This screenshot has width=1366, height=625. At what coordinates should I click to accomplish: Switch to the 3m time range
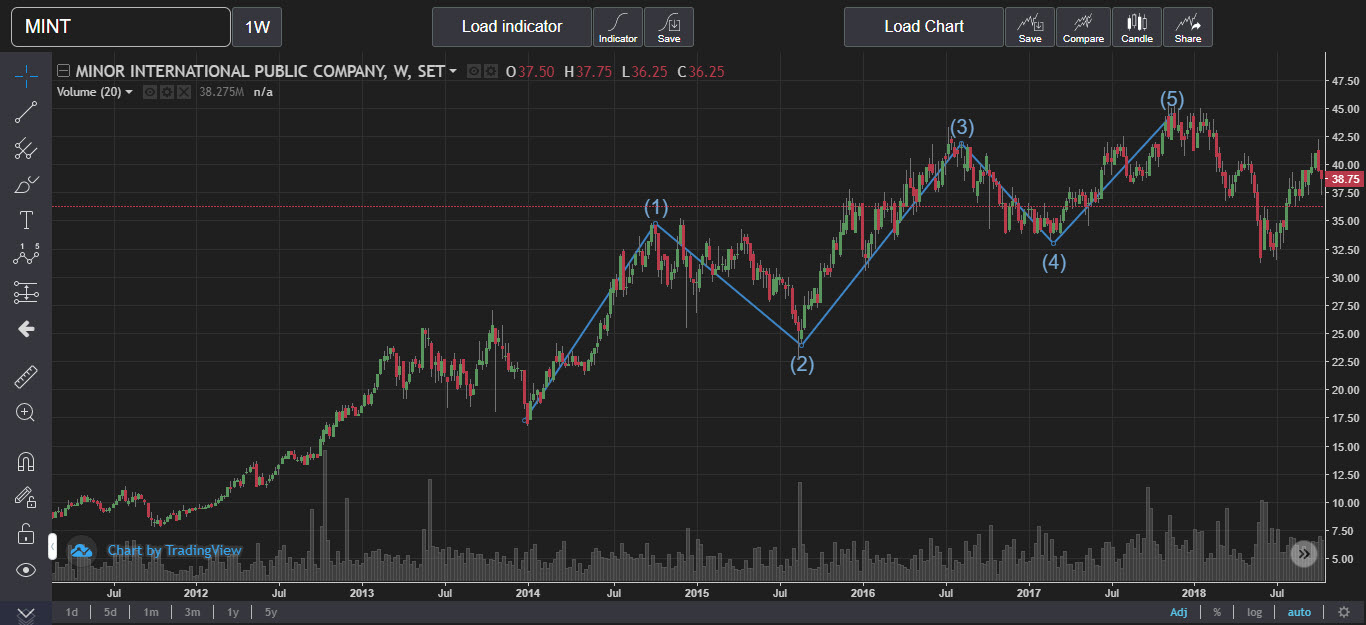192,612
